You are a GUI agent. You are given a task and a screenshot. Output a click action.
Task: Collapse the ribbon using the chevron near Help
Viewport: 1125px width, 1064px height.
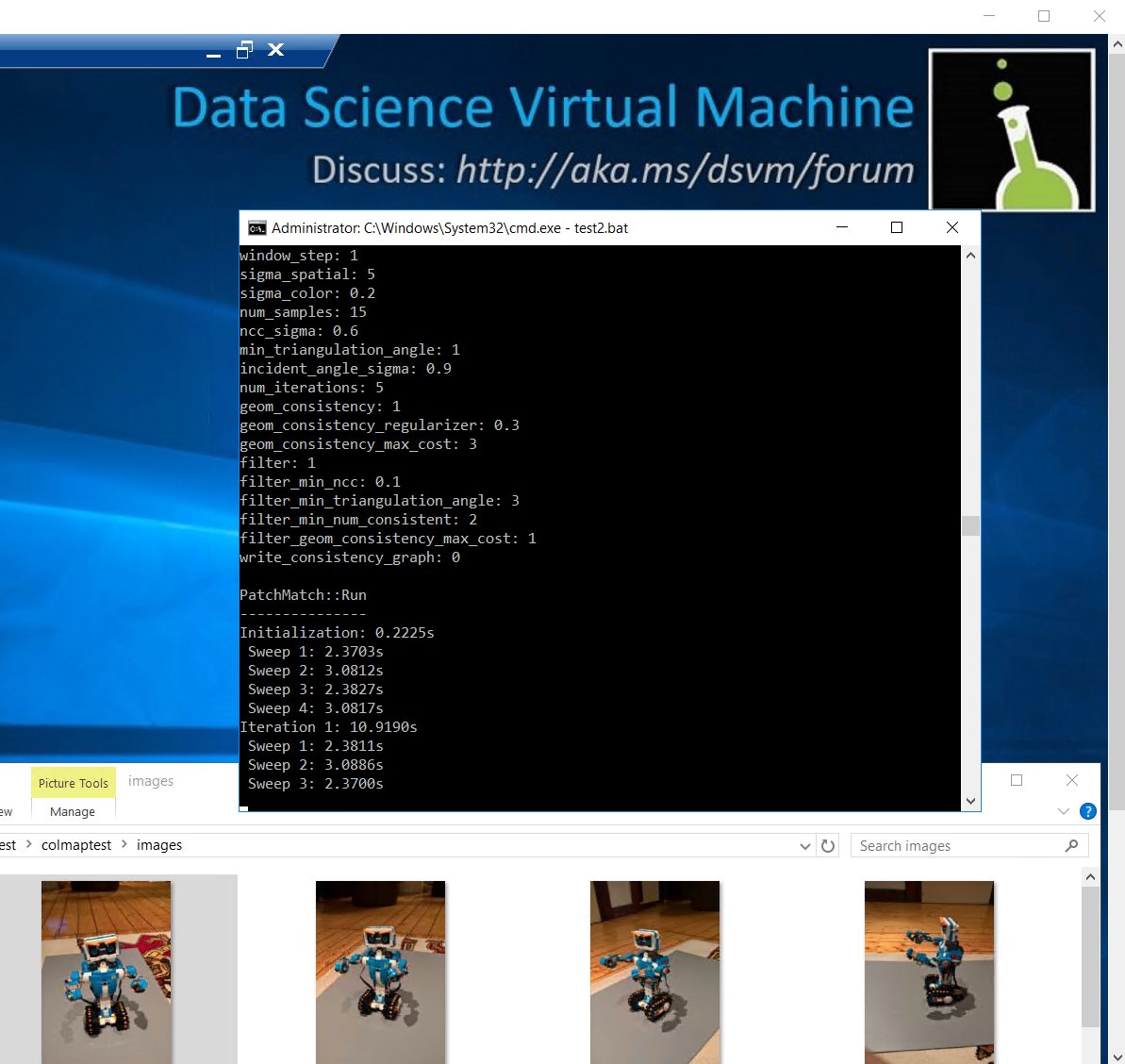tap(1064, 810)
